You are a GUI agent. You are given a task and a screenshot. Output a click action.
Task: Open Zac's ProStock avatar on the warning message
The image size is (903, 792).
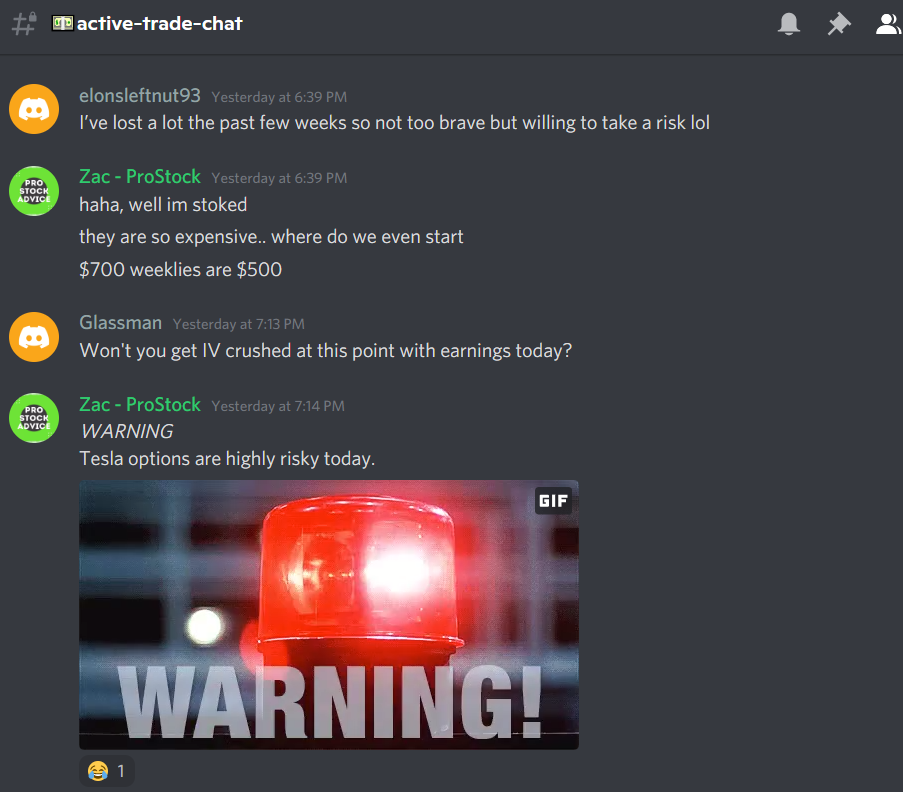click(34, 418)
